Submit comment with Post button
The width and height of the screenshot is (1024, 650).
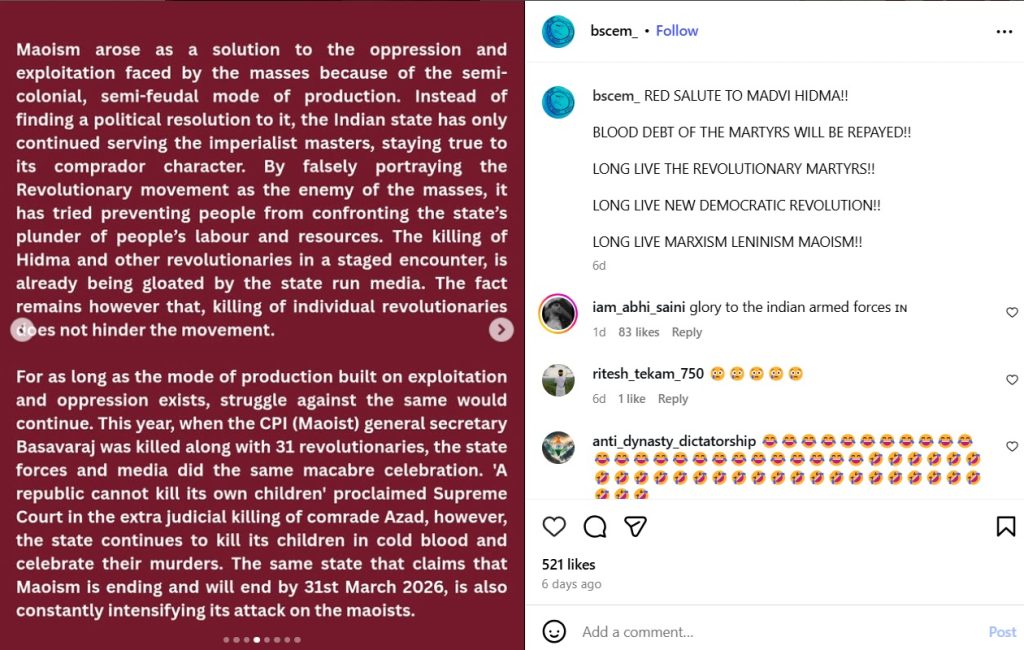point(1002,632)
